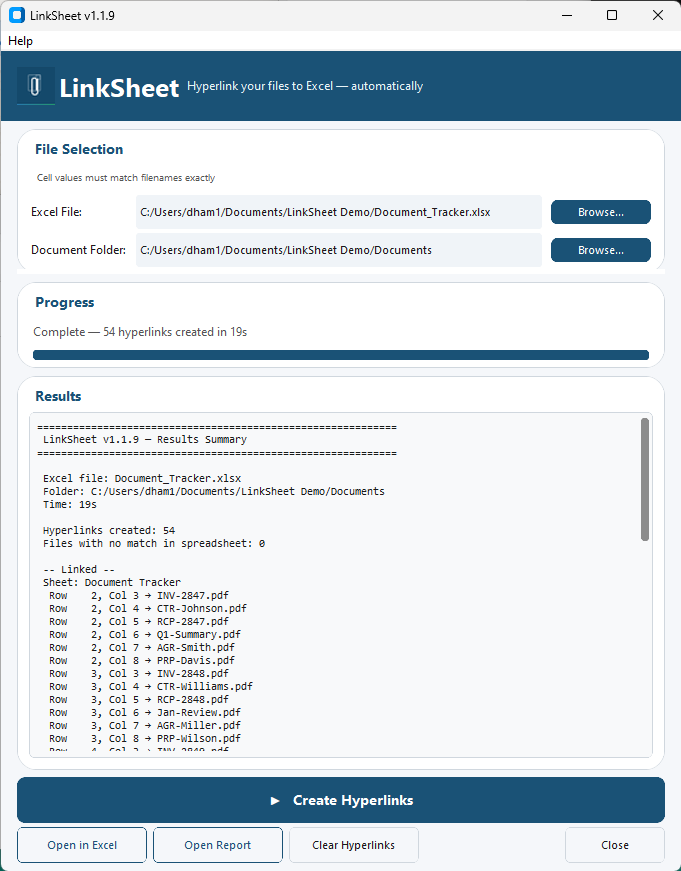Open the Help menu
The width and height of the screenshot is (681, 871).
pyautogui.click(x=21, y=41)
